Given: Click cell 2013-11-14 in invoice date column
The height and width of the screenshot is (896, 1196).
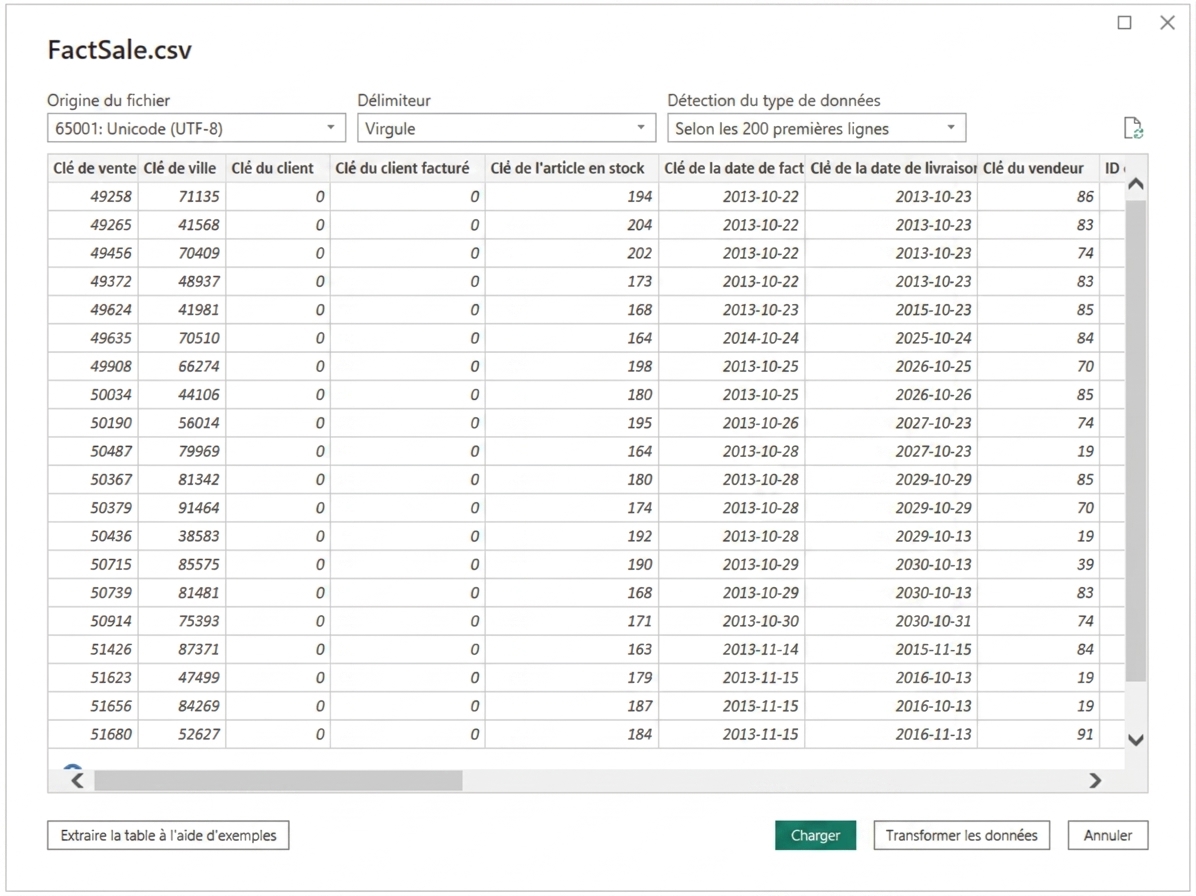Looking at the screenshot, I should click(731, 648).
